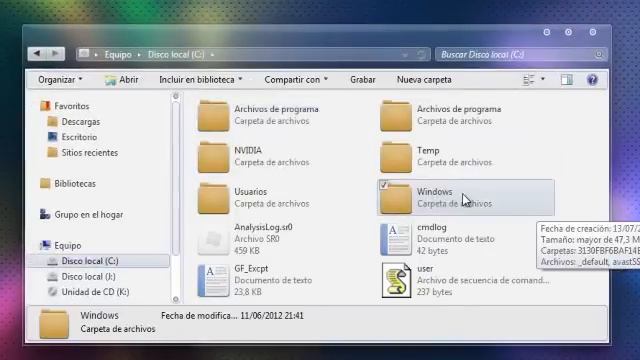Click Equipo in the address breadcrumb
Image resolution: width=640 pixels, height=360 pixels.
point(118,55)
